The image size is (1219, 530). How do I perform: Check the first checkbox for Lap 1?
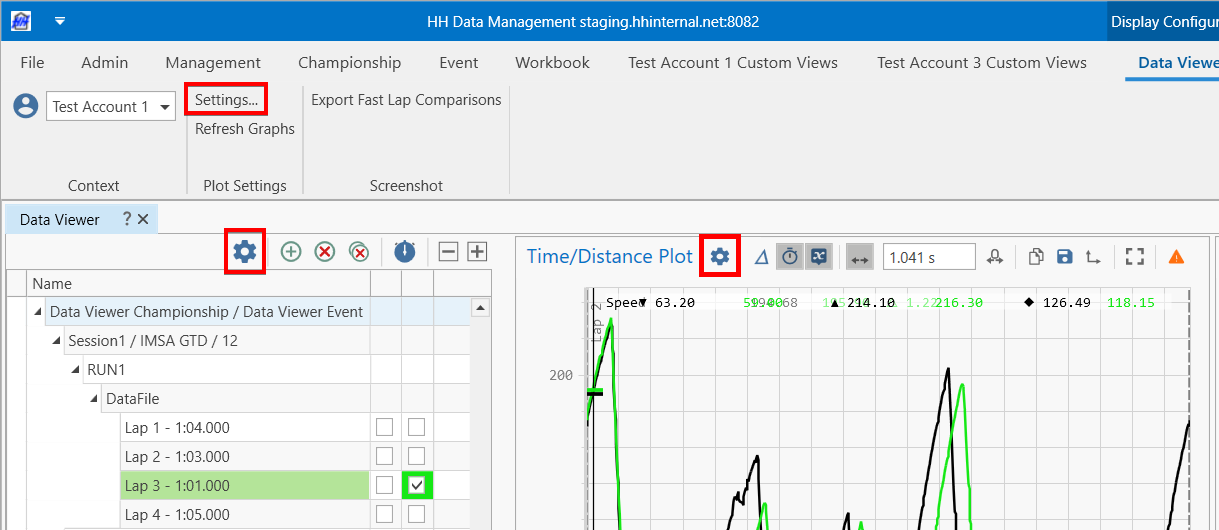pos(384,428)
